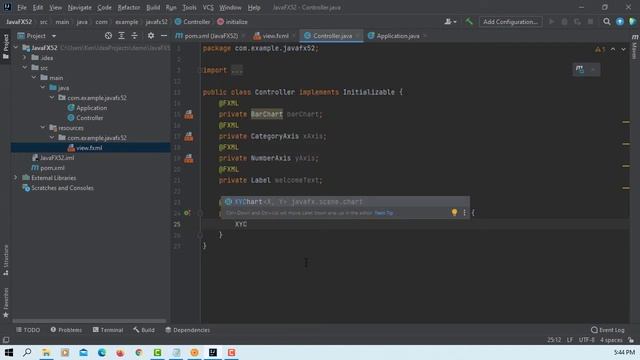Click the Run arrow in the toolbar
Viewport: 640px width, 360px height.
tap(551, 22)
